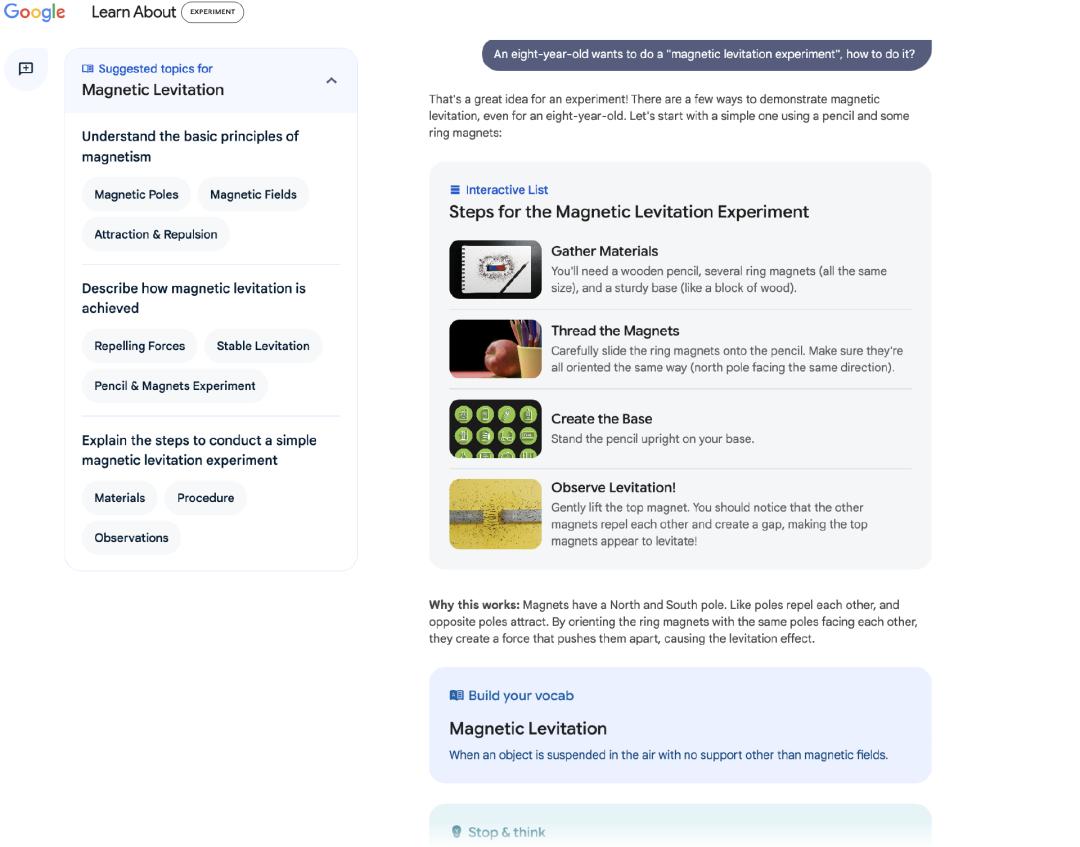Open the Stable Levitation topic
Viewport: 1080px width, 847px height.
coord(263,346)
